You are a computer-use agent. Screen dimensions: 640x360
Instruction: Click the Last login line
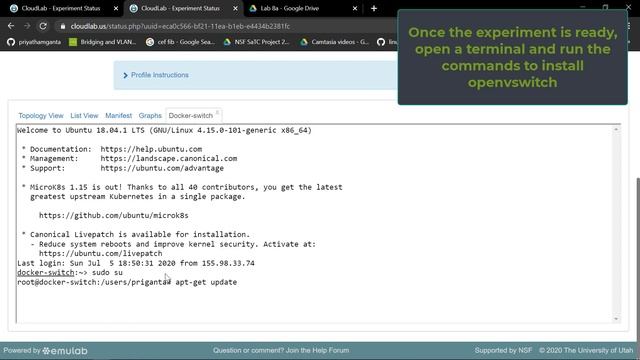click(136, 263)
